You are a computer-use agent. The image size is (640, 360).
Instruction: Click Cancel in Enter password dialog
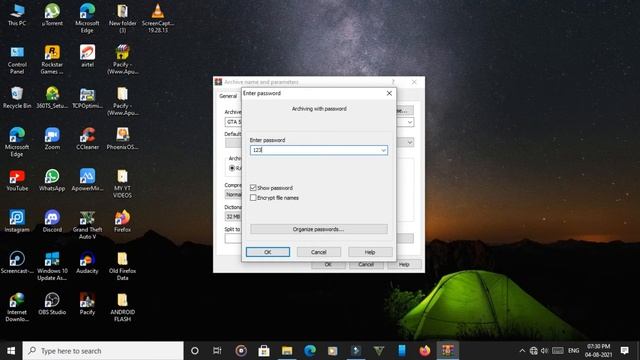tap(319, 252)
